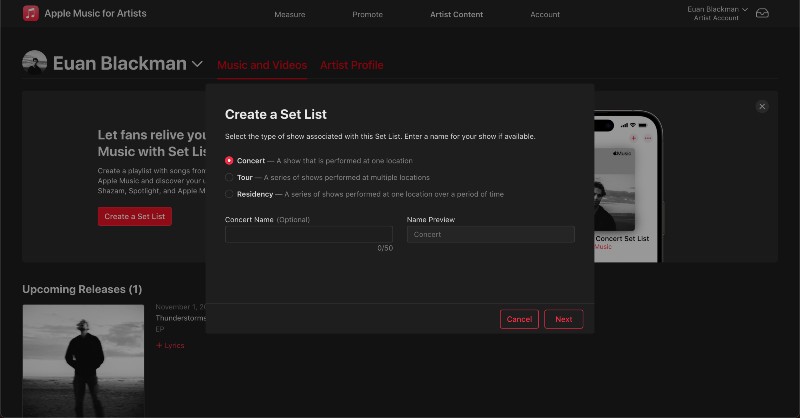
Task: Click the 0/50 character counter
Action: pyautogui.click(x=385, y=248)
